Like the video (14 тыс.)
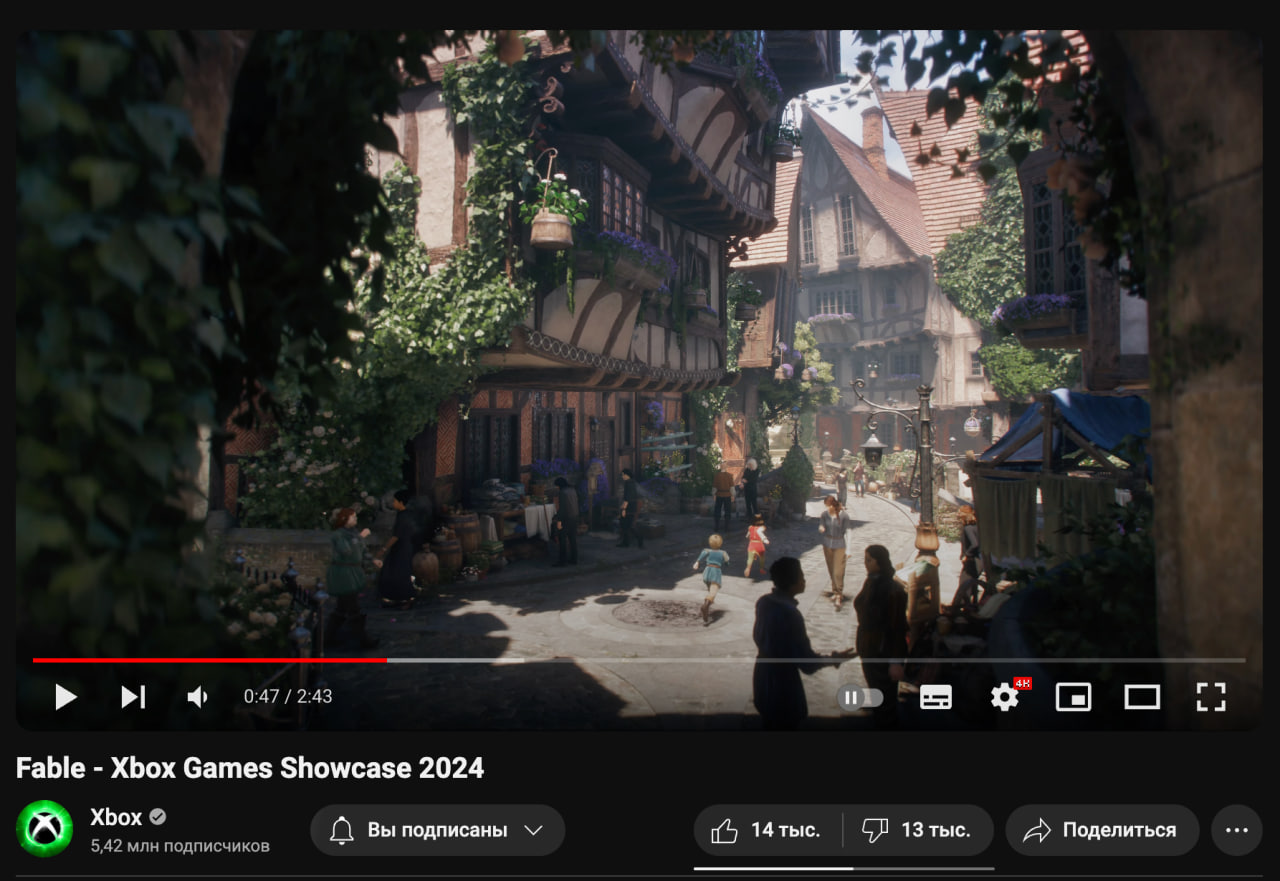Viewport: 1280px width, 881px height. point(767,830)
